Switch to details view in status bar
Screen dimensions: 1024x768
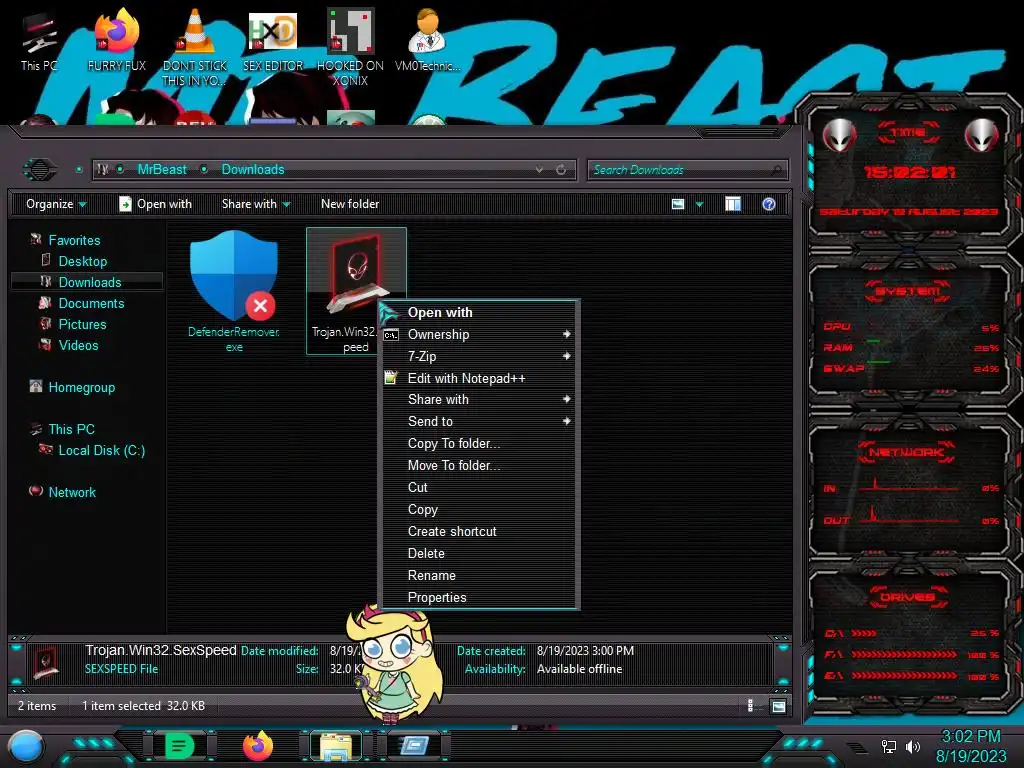pos(750,706)
